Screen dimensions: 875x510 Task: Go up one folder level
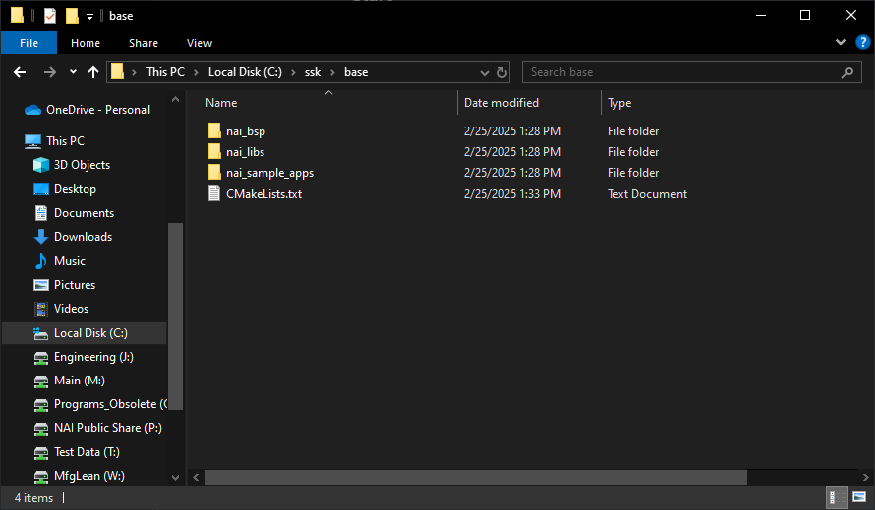pyautogui.click(x=93, y=72)
